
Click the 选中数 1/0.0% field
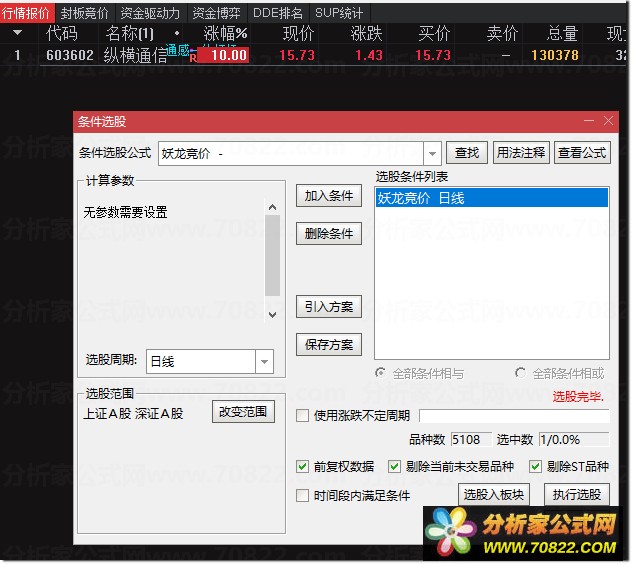point(574,440)
